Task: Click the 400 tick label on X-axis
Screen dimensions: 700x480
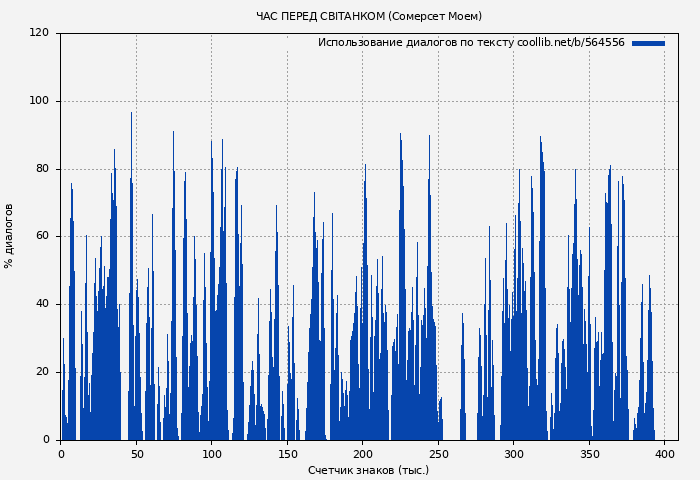Action: (x=664, y=454)
